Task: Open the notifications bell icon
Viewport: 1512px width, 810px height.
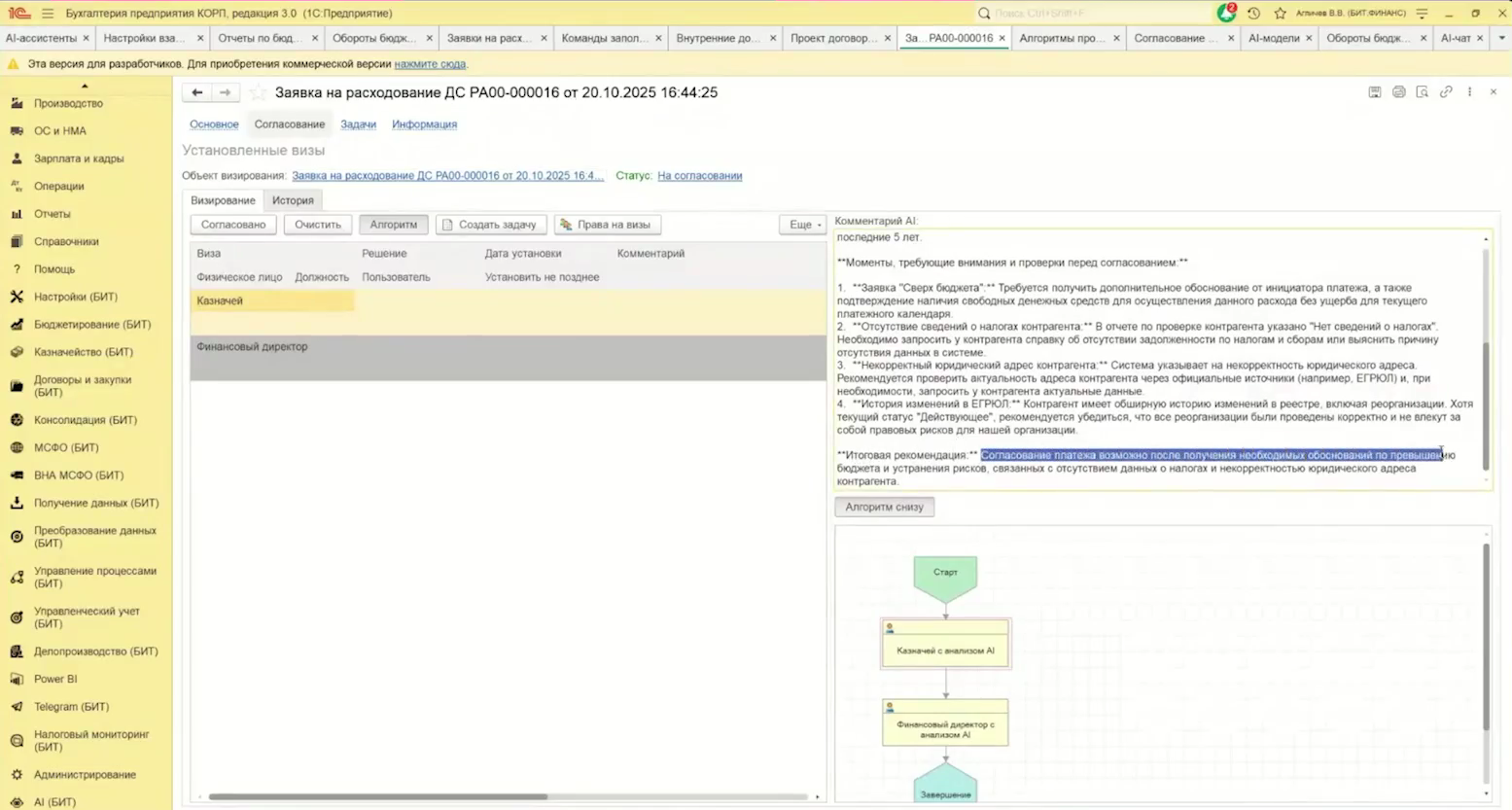Action: click(x=1226, y=14)
